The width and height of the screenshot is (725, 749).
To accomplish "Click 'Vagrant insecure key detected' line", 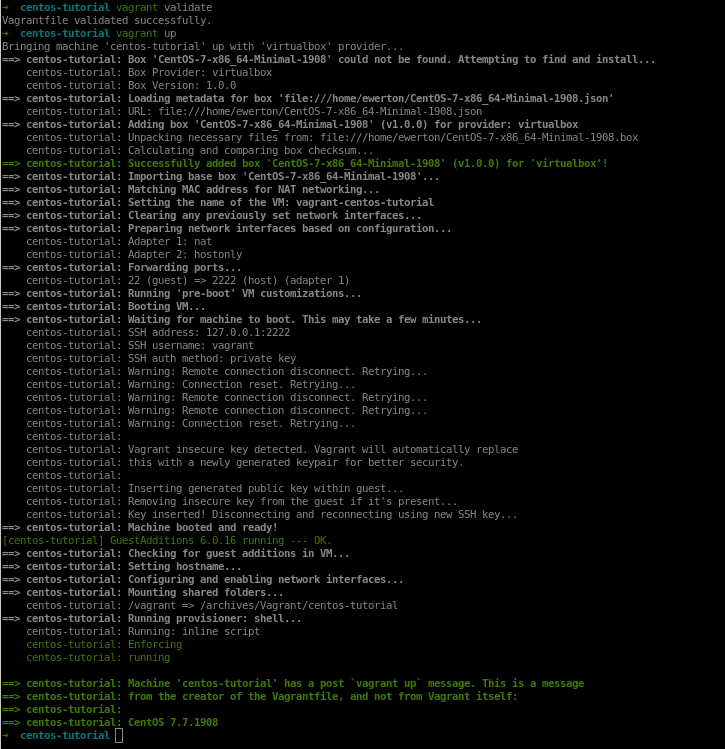I will pos(272,449).
